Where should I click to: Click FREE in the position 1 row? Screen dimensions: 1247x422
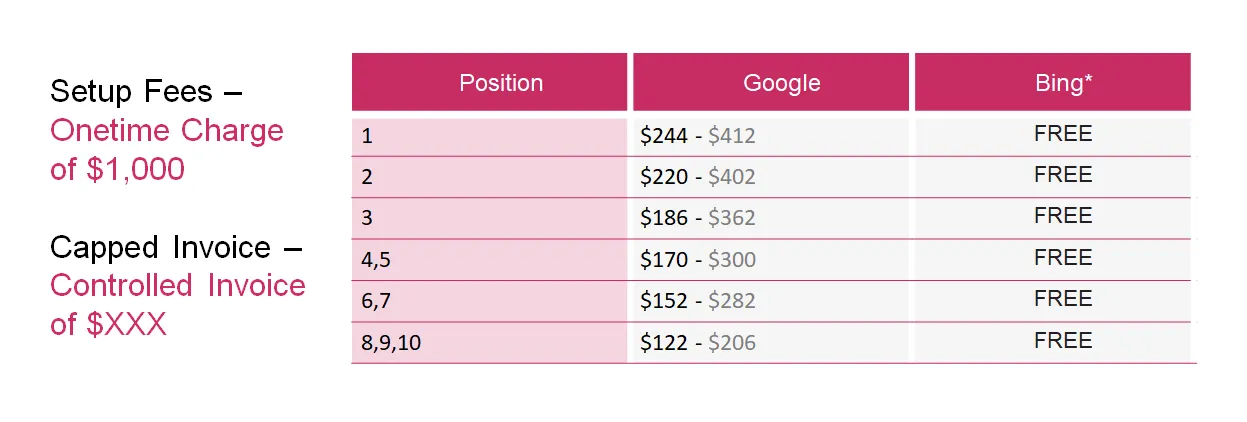click(x=1063, y=134)
